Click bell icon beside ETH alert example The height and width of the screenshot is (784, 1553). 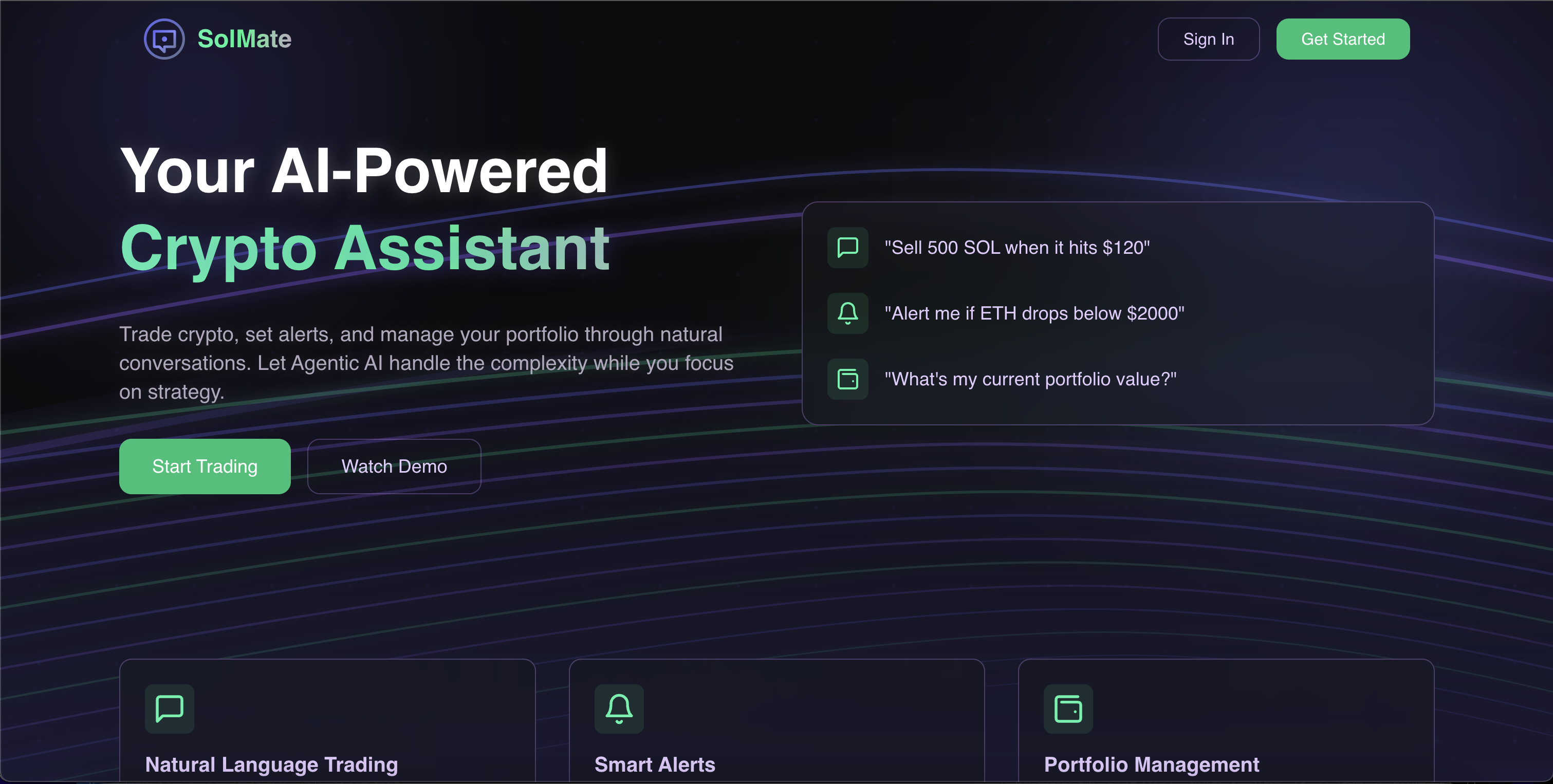coord(847,313)
